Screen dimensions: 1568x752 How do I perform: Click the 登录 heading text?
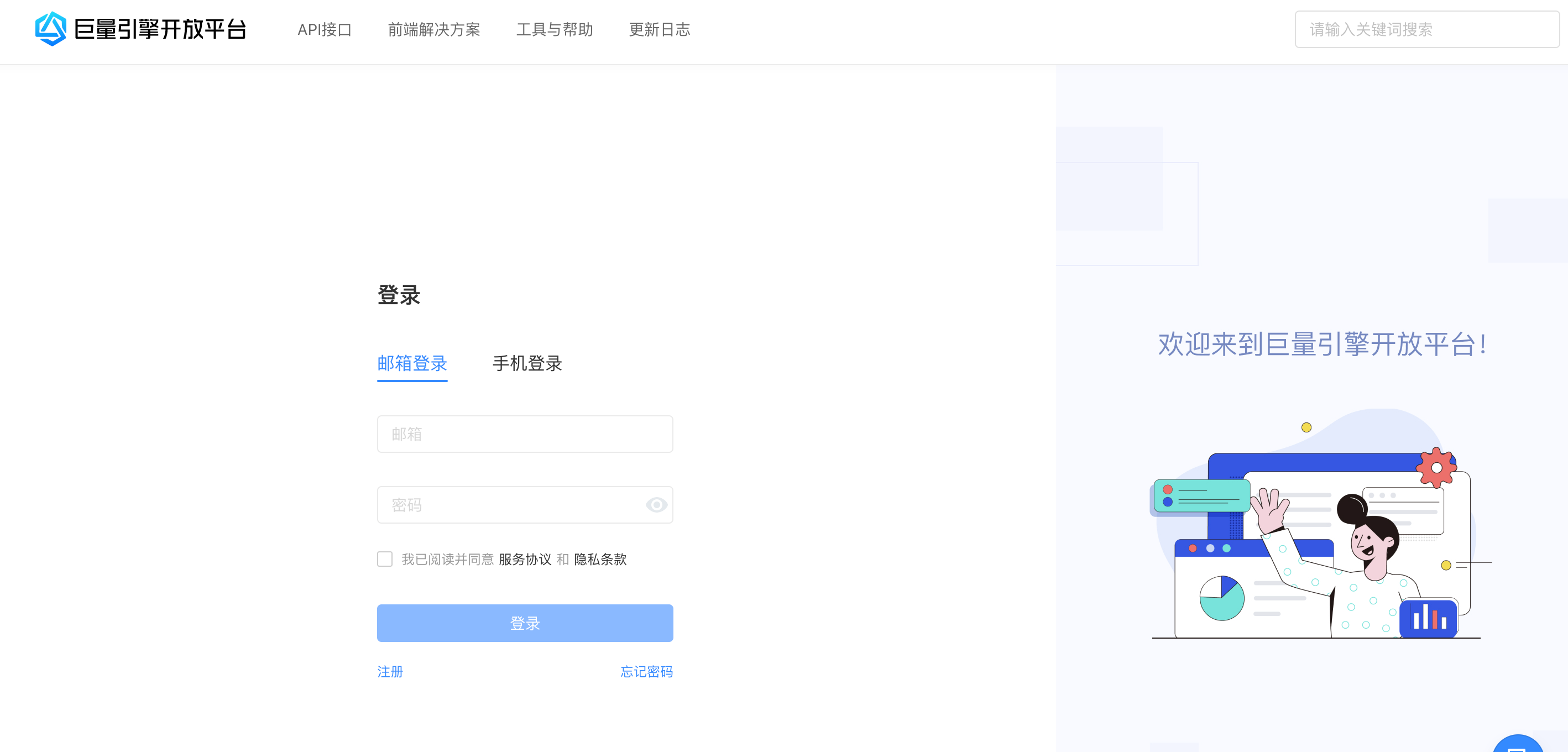coord(399,295)
